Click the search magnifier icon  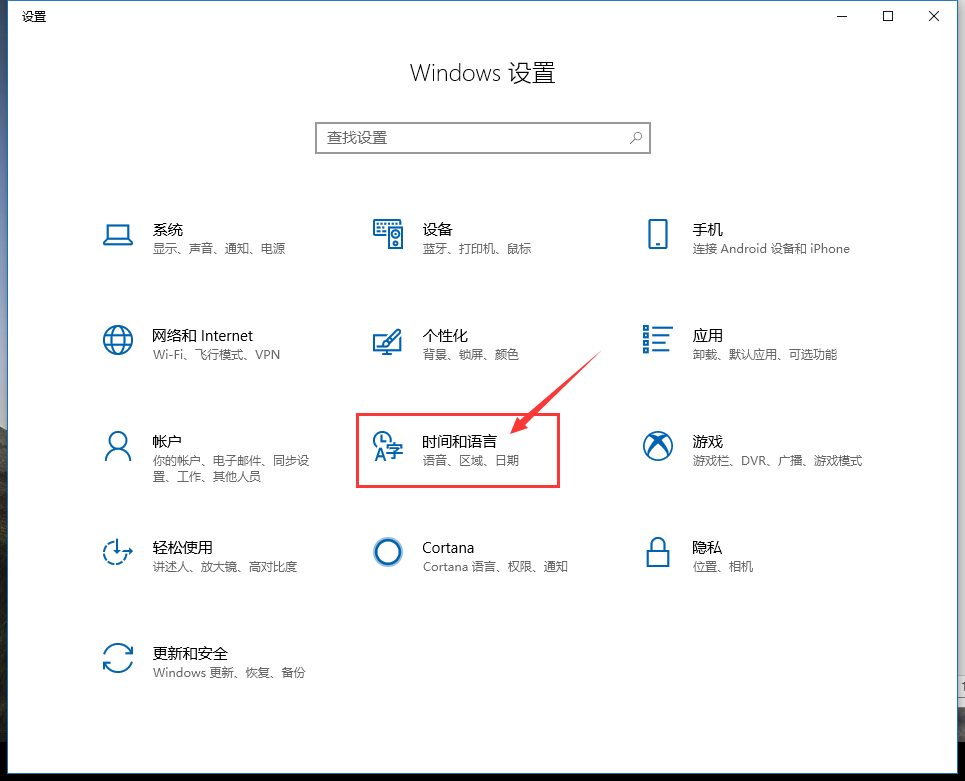[636, 138]
